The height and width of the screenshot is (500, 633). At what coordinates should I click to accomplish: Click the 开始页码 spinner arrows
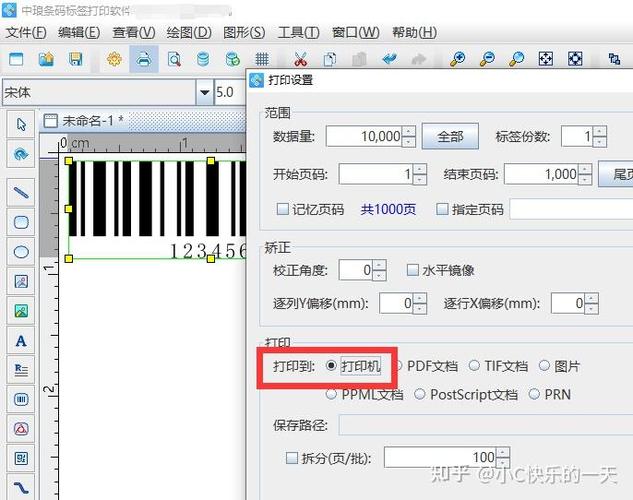(x=420, y=174)
